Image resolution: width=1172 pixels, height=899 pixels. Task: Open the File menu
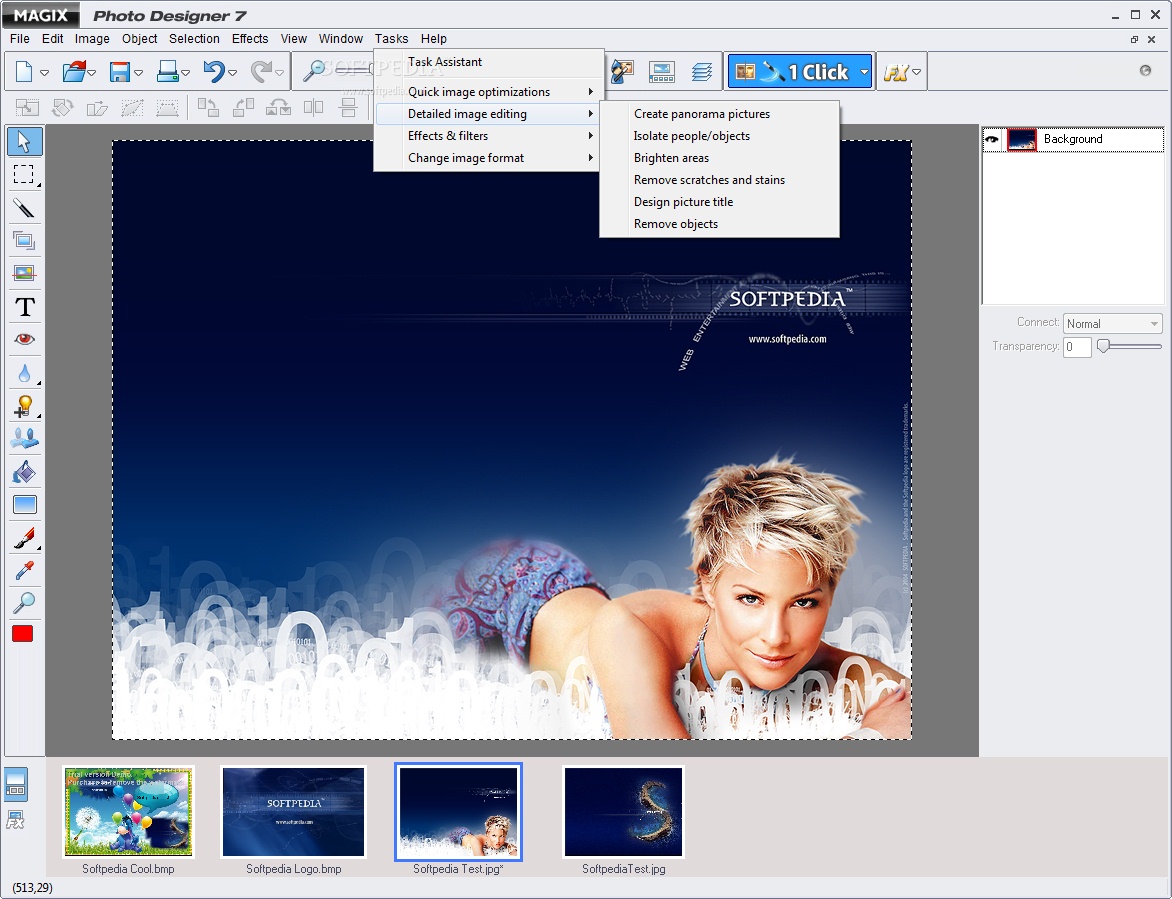19,39
